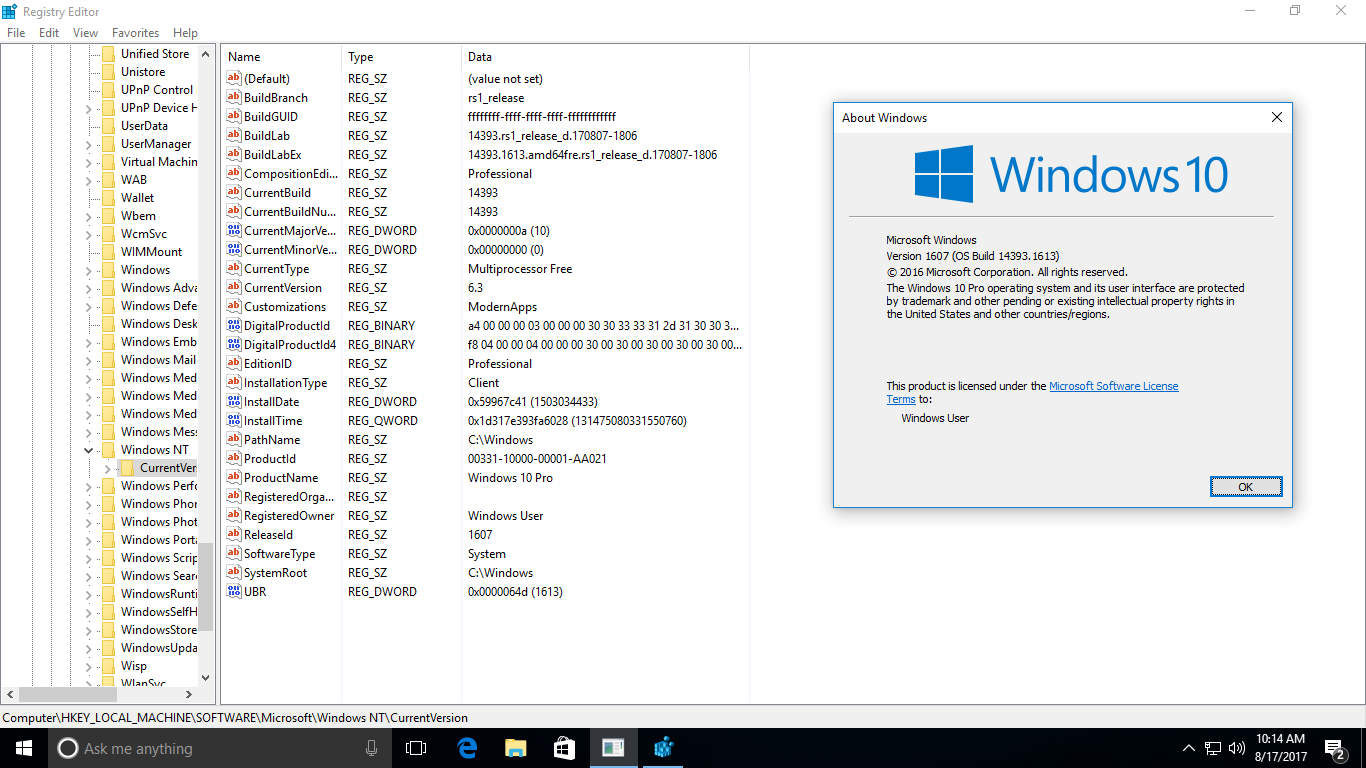Screen dimensions: 1366x768
Task: Expand the WcmSvc key
Action: click(89, 234)
